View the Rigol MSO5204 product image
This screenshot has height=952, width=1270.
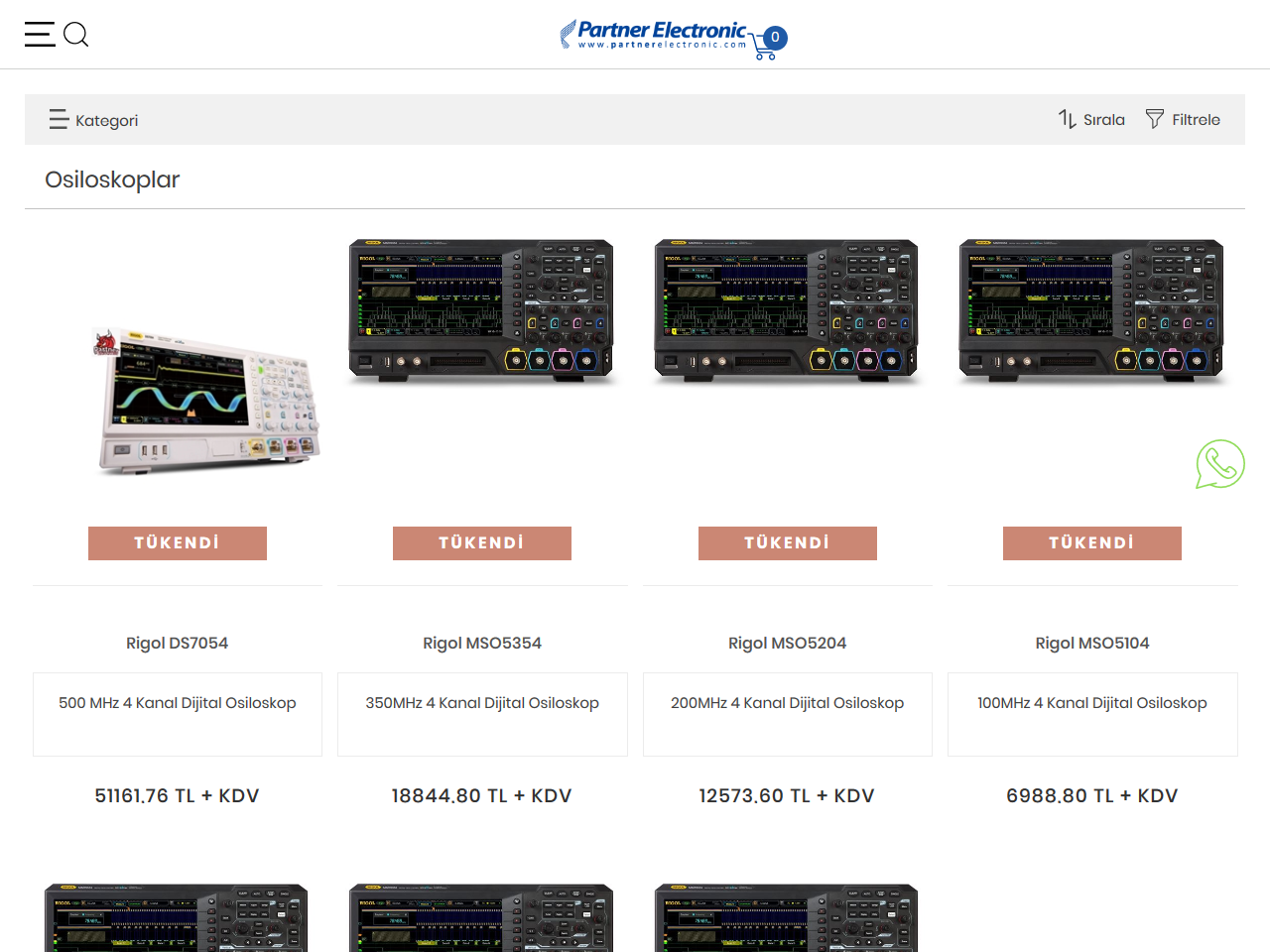(788, 312)
